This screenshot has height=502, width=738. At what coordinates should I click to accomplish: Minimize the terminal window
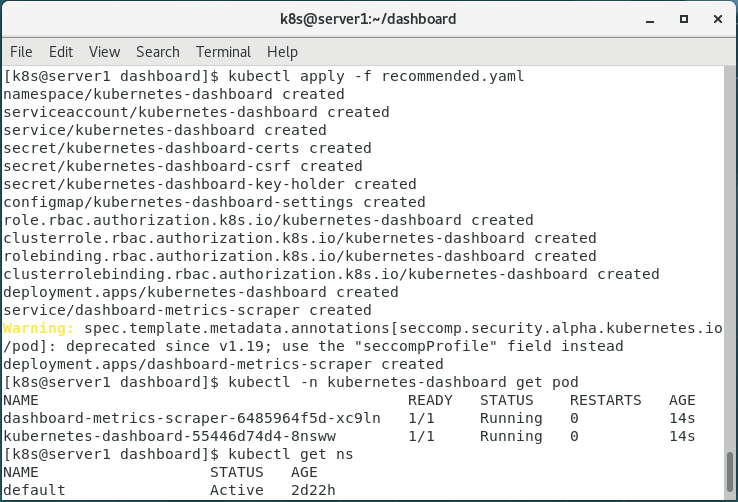click(x=652, y=19)
